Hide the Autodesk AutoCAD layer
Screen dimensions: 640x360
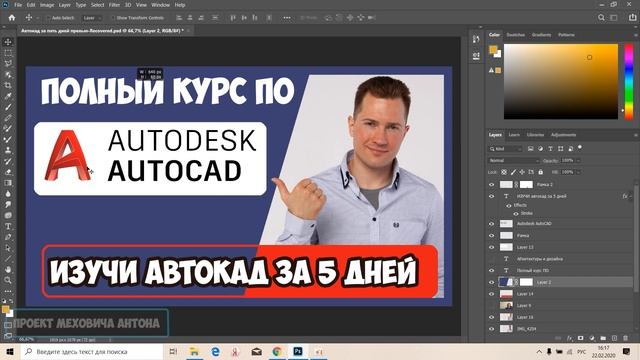tap(491, 224)
